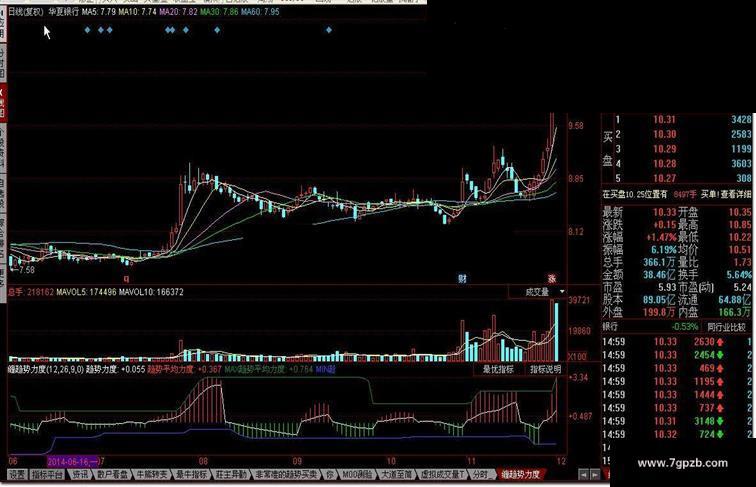The image size is (756, 487).
Task: Click the 振幅 value 6.19%
Action: pyautogui.click(x=663, y=250)
